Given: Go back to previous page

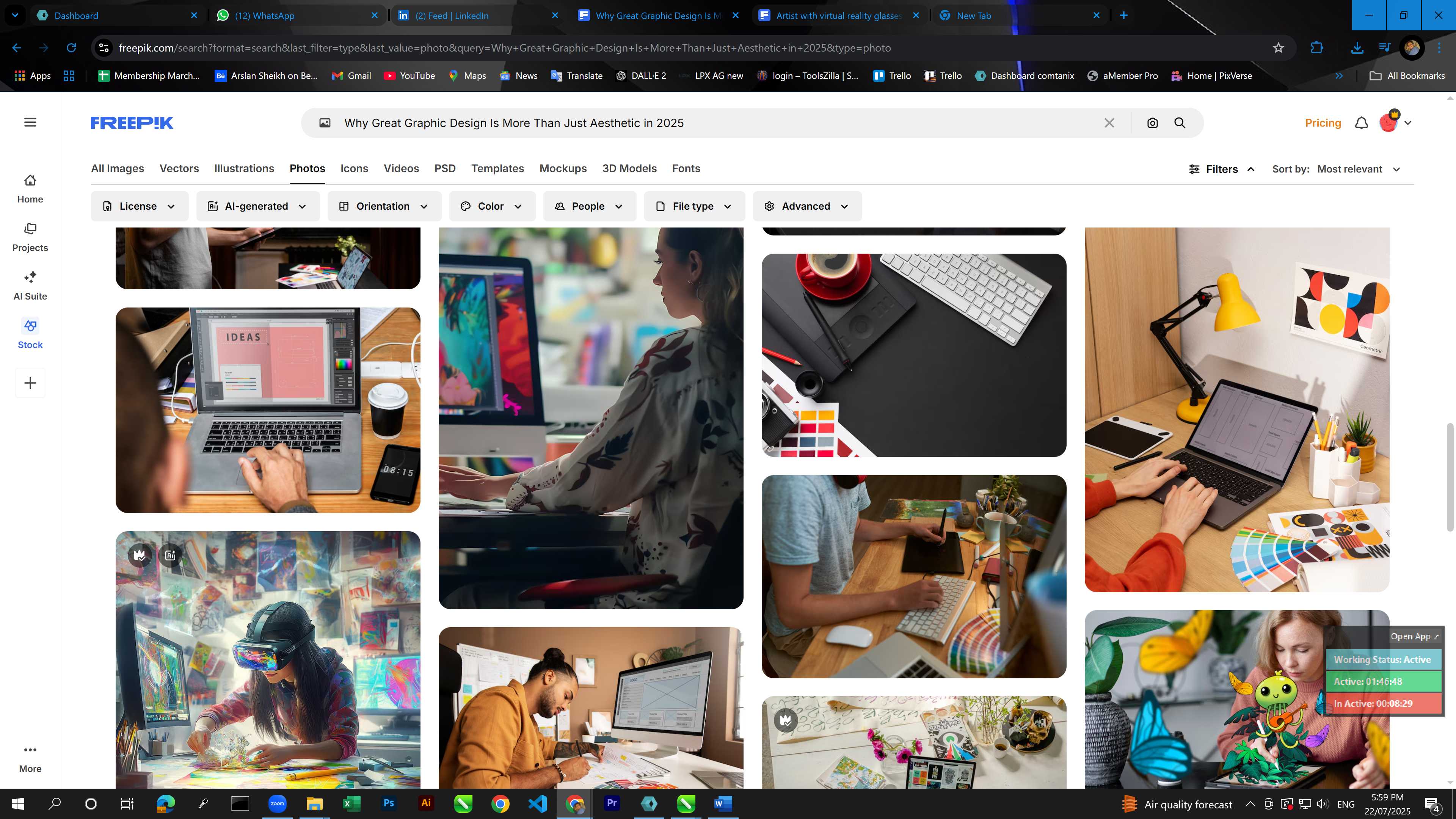Looking at the screenshot, I should point(17,48).
